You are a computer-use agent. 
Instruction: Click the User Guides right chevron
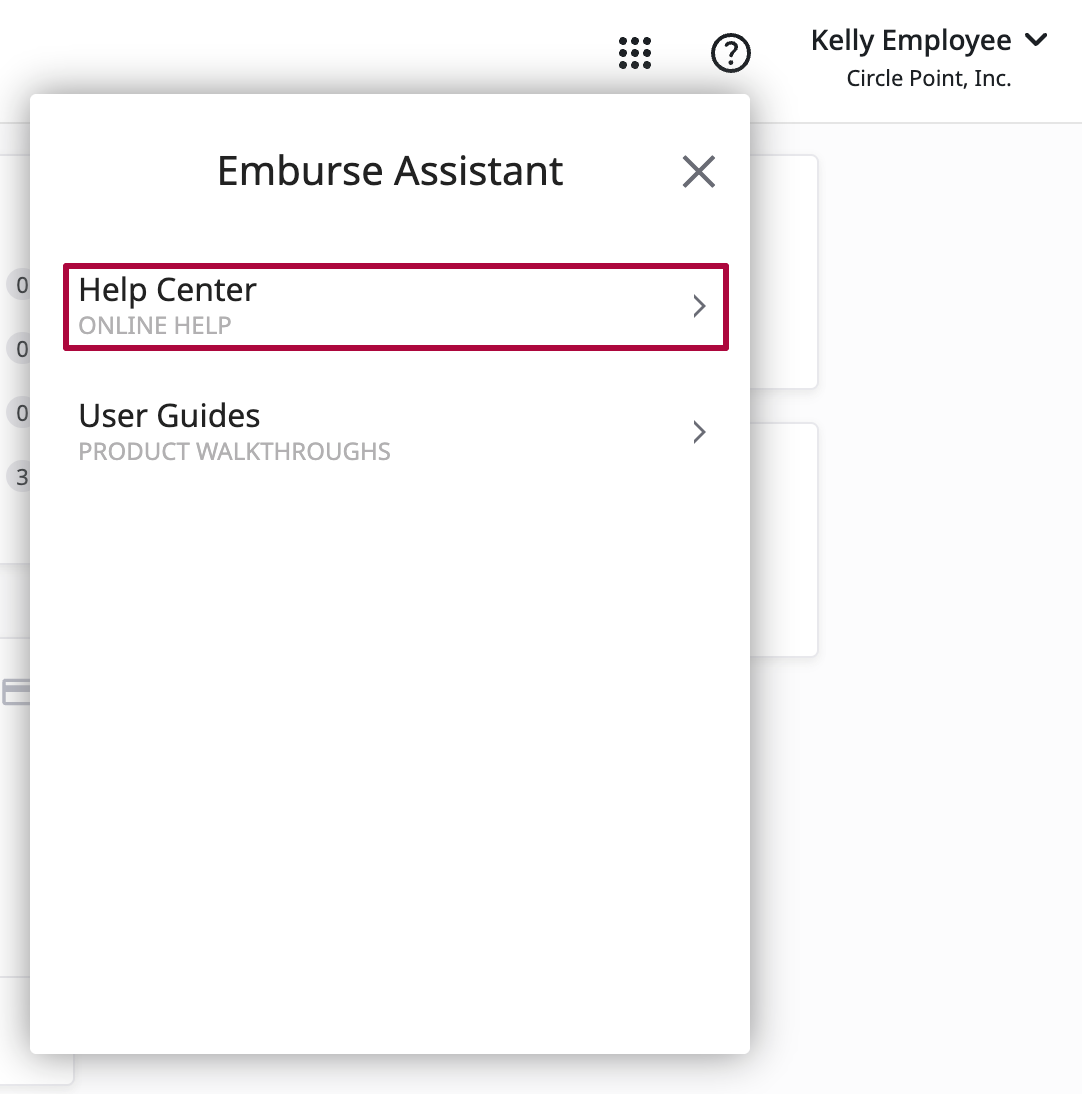(x=699, y=432)
